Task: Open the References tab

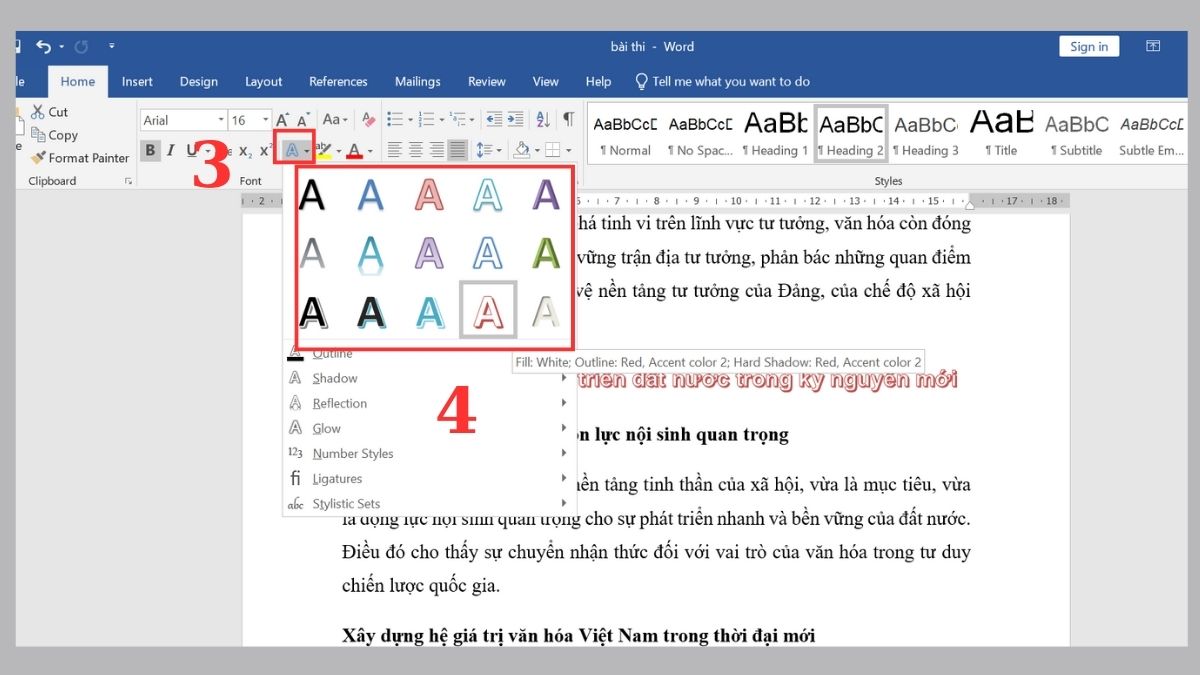Action: (338, 81)
